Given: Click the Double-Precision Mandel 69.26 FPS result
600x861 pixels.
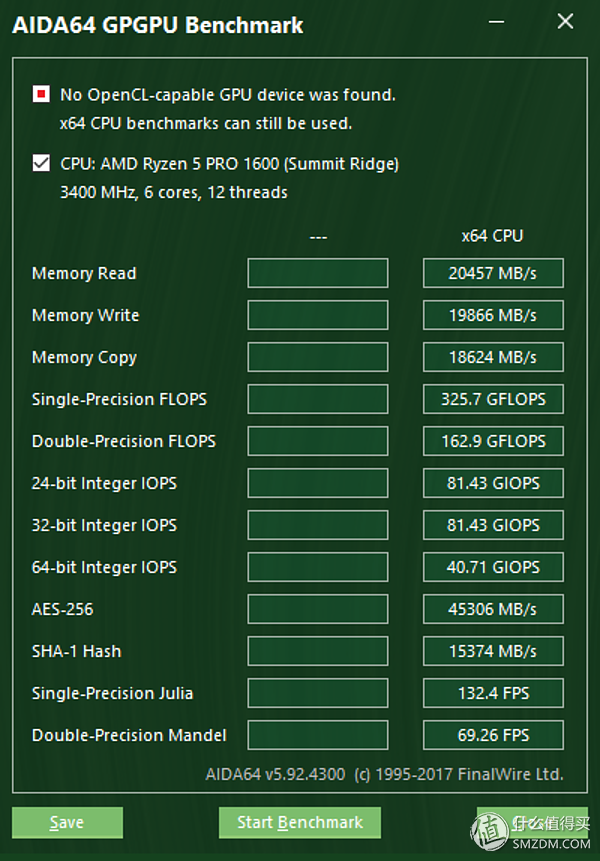Looking at the screenshot, I should point(493,735).
